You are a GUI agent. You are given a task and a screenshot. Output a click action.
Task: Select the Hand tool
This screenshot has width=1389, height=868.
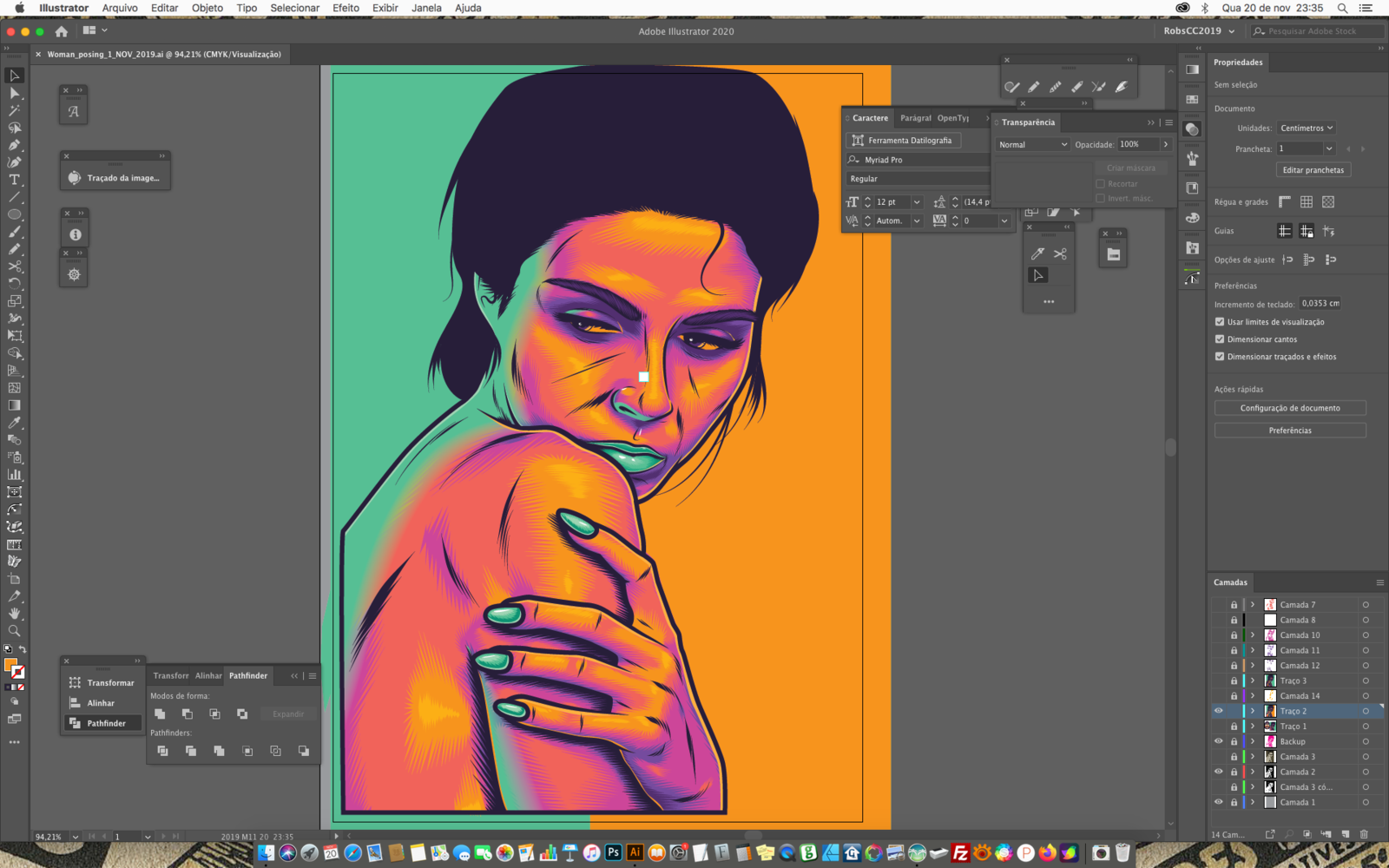click(x=15, y=614)
